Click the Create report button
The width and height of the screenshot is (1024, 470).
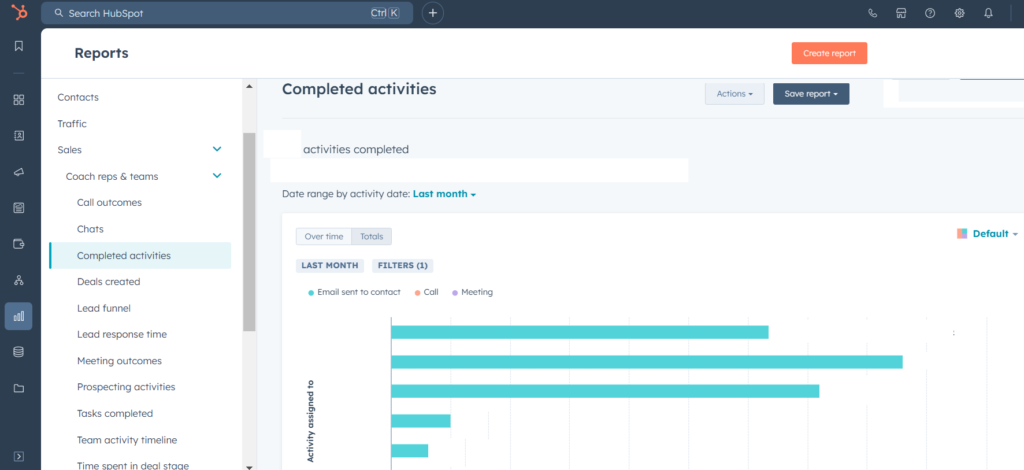(829, 53)
